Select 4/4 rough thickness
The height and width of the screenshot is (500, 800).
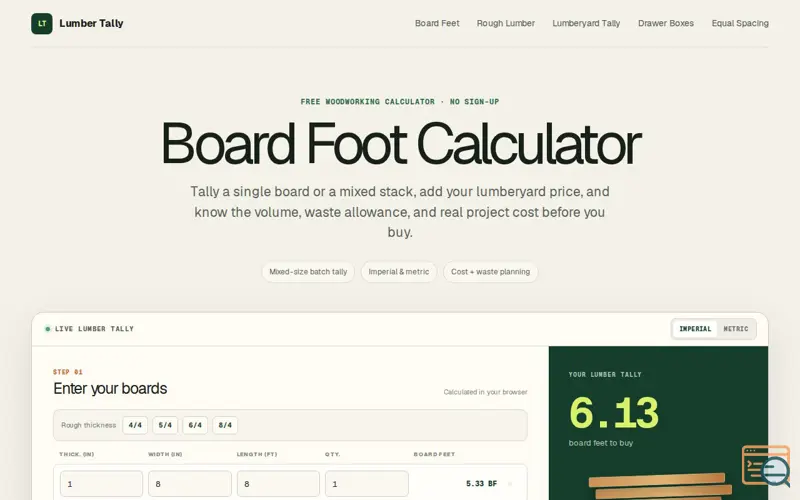[x=135, y=425]
